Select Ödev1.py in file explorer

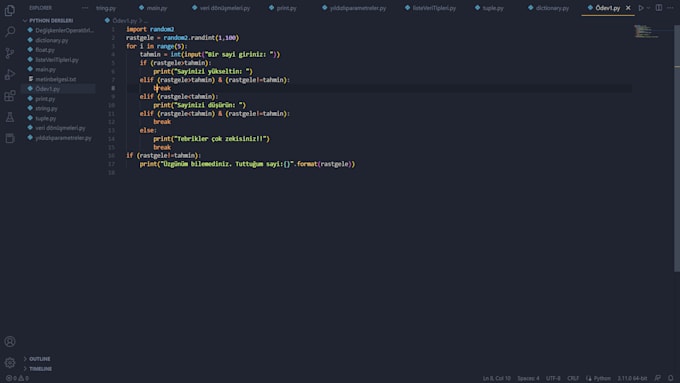point(48,89)
